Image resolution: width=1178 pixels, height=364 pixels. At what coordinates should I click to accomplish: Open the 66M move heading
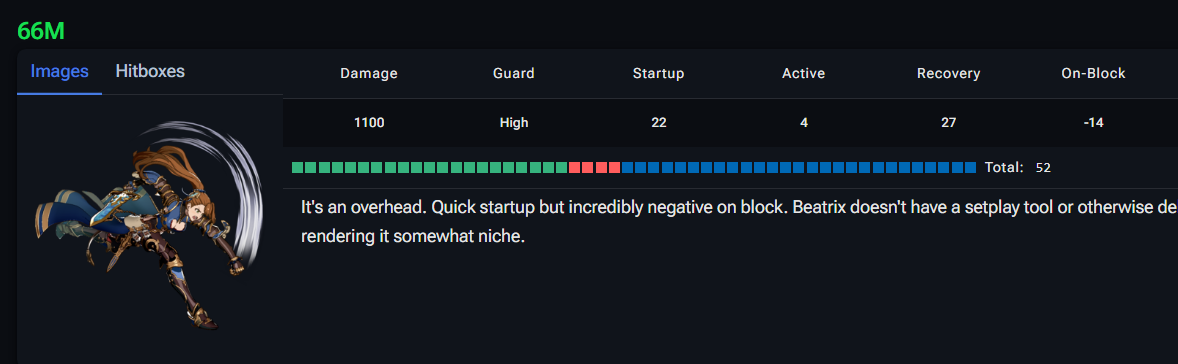pyautogui.click(x=41, y=32)
